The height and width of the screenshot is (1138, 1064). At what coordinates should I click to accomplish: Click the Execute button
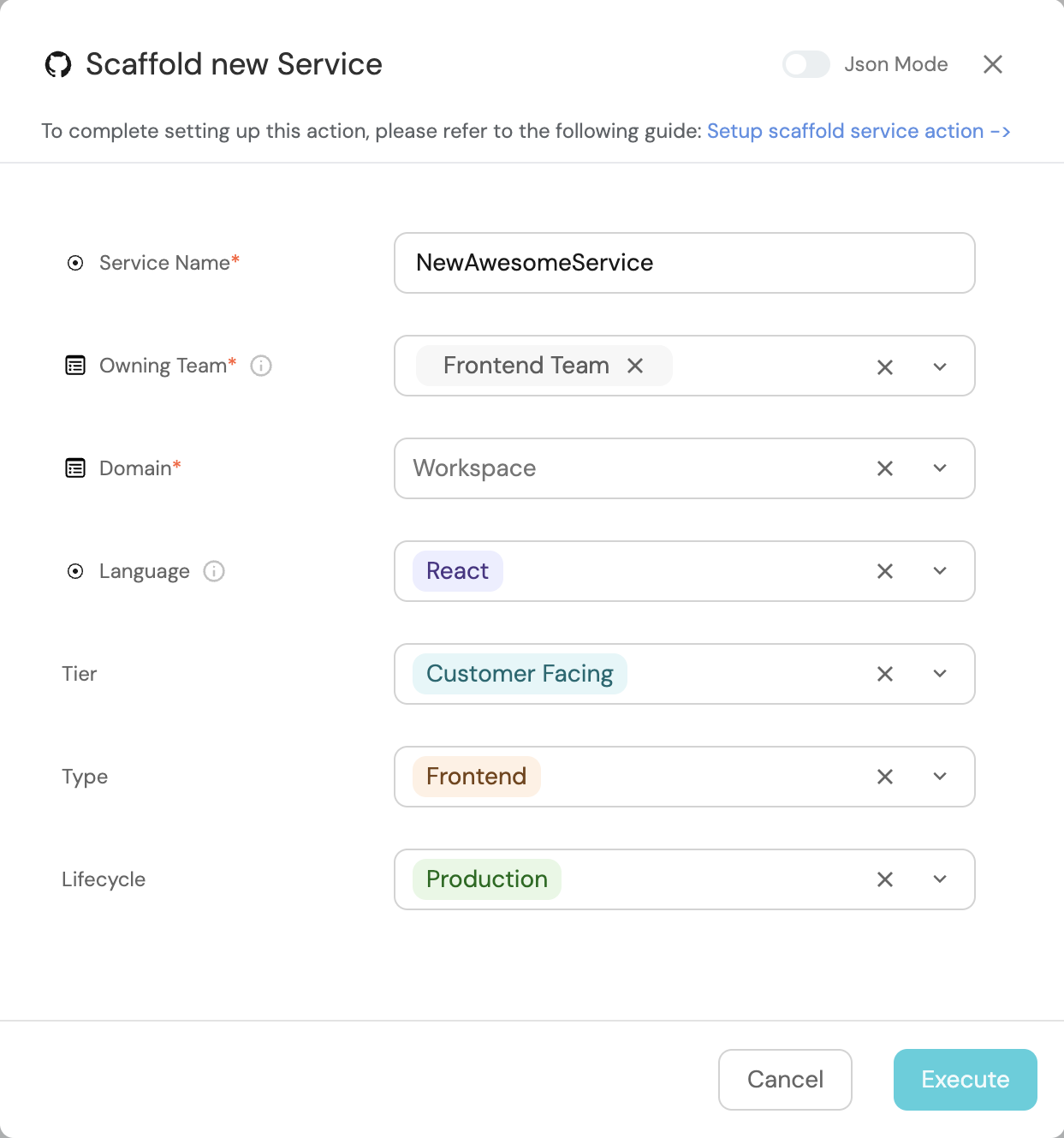966,1080
